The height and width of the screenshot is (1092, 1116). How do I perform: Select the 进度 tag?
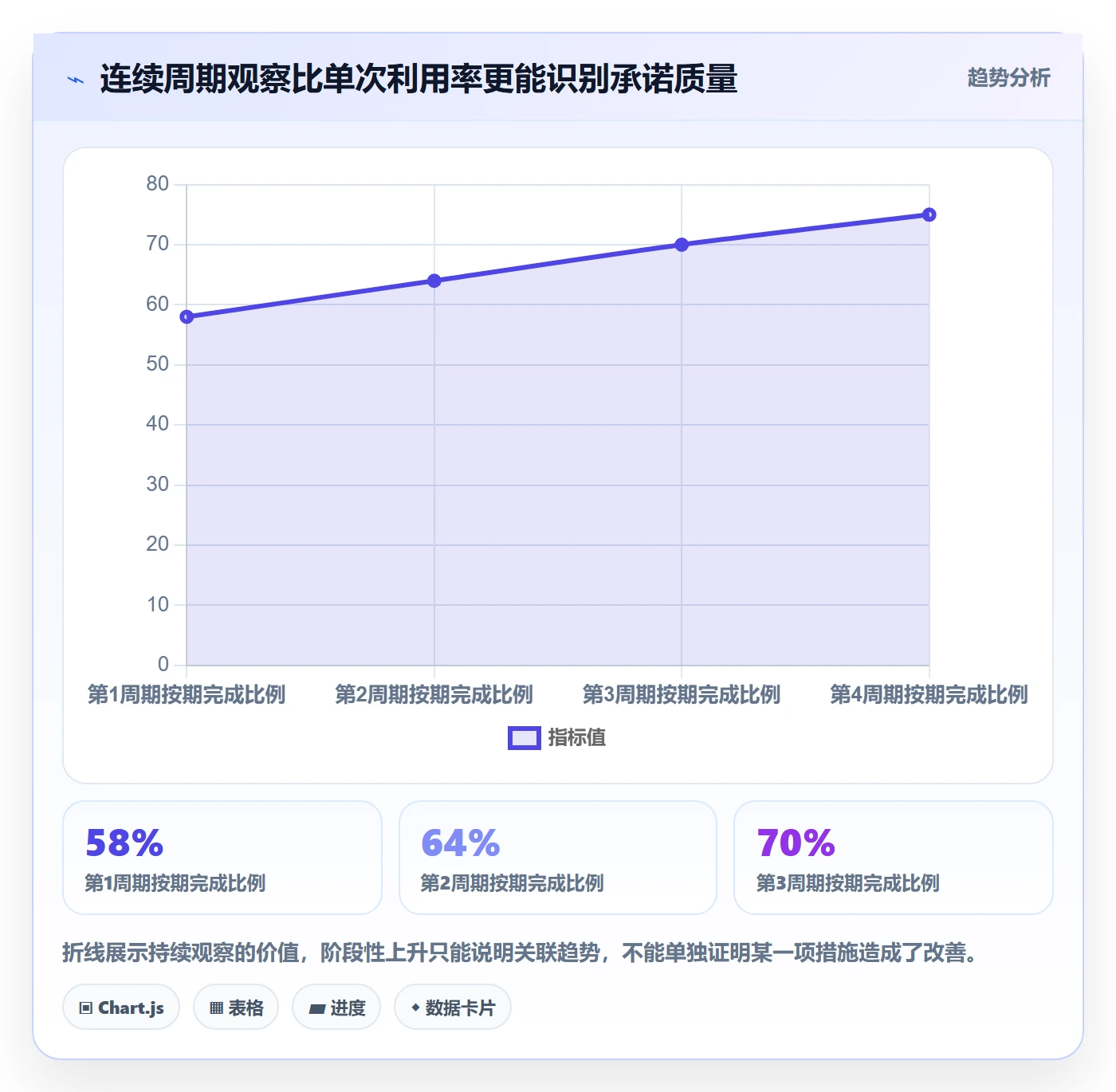click(x=336, y=1008)
